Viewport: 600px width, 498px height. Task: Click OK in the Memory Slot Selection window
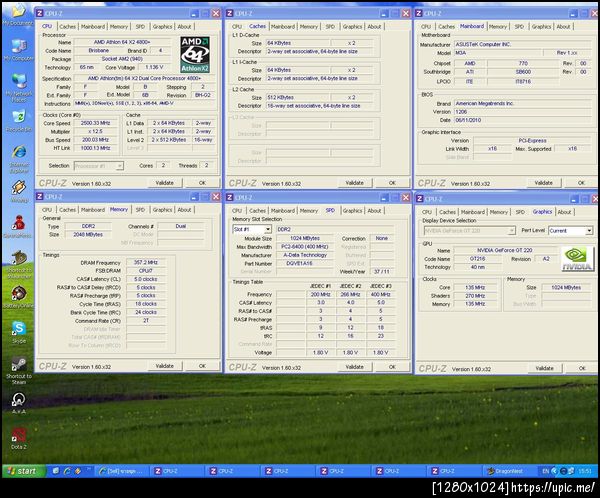click(x=392, y=367)
